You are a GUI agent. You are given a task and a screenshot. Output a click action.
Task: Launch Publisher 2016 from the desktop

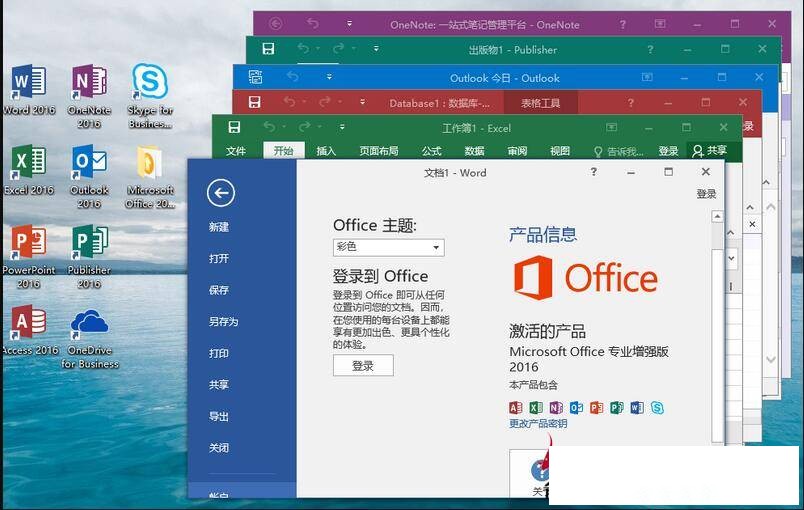[89, 256]
